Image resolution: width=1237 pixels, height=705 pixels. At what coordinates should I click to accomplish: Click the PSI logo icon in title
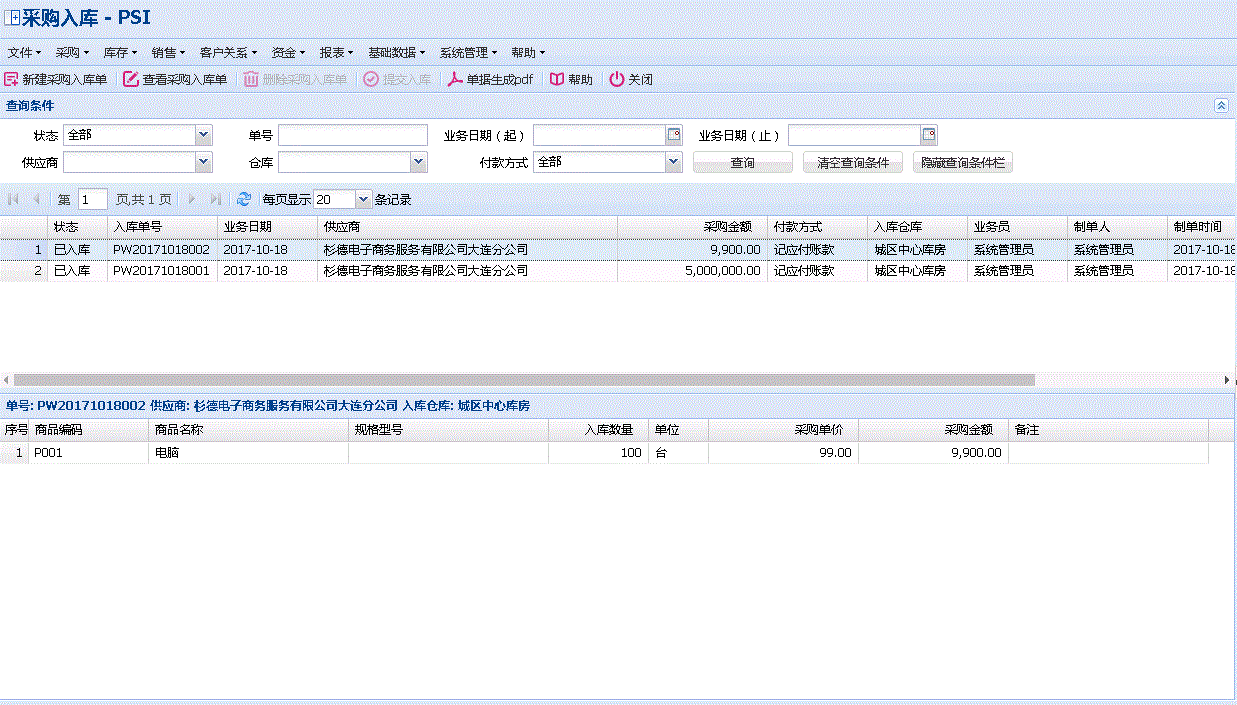13,19
